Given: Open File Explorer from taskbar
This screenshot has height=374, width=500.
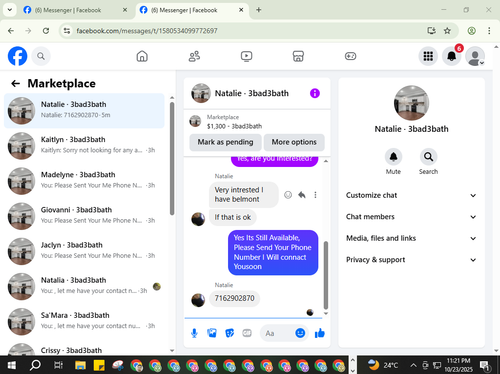Looking at the screenshot, I should [80, 365].
